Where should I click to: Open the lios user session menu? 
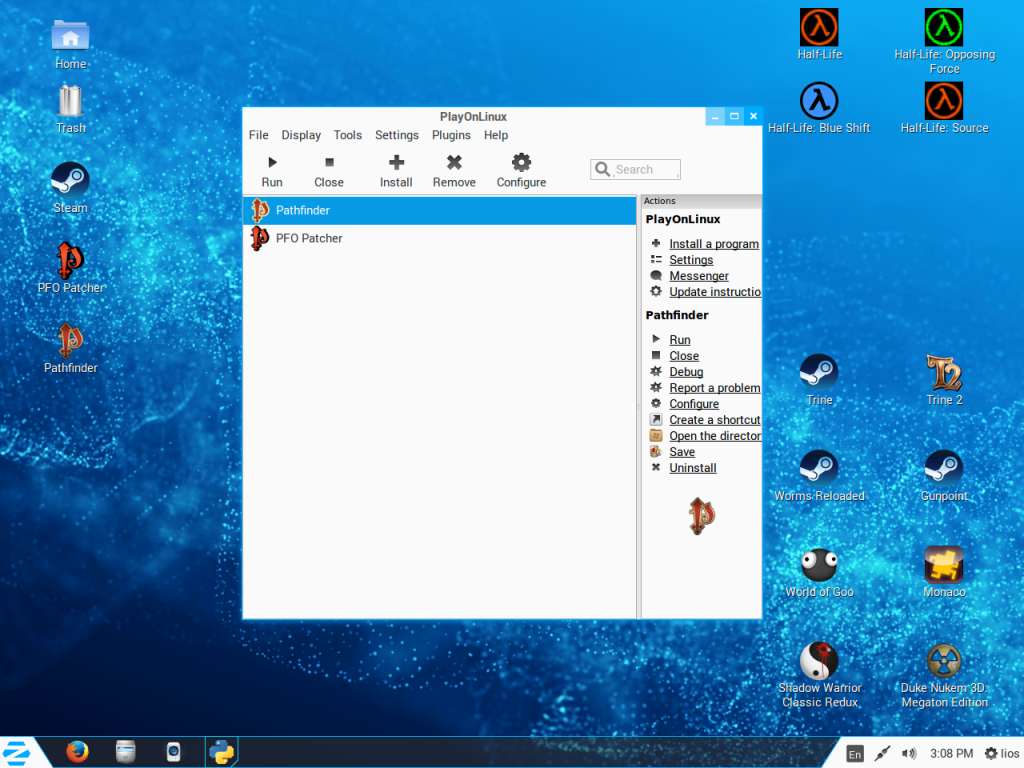(1002, 754)
